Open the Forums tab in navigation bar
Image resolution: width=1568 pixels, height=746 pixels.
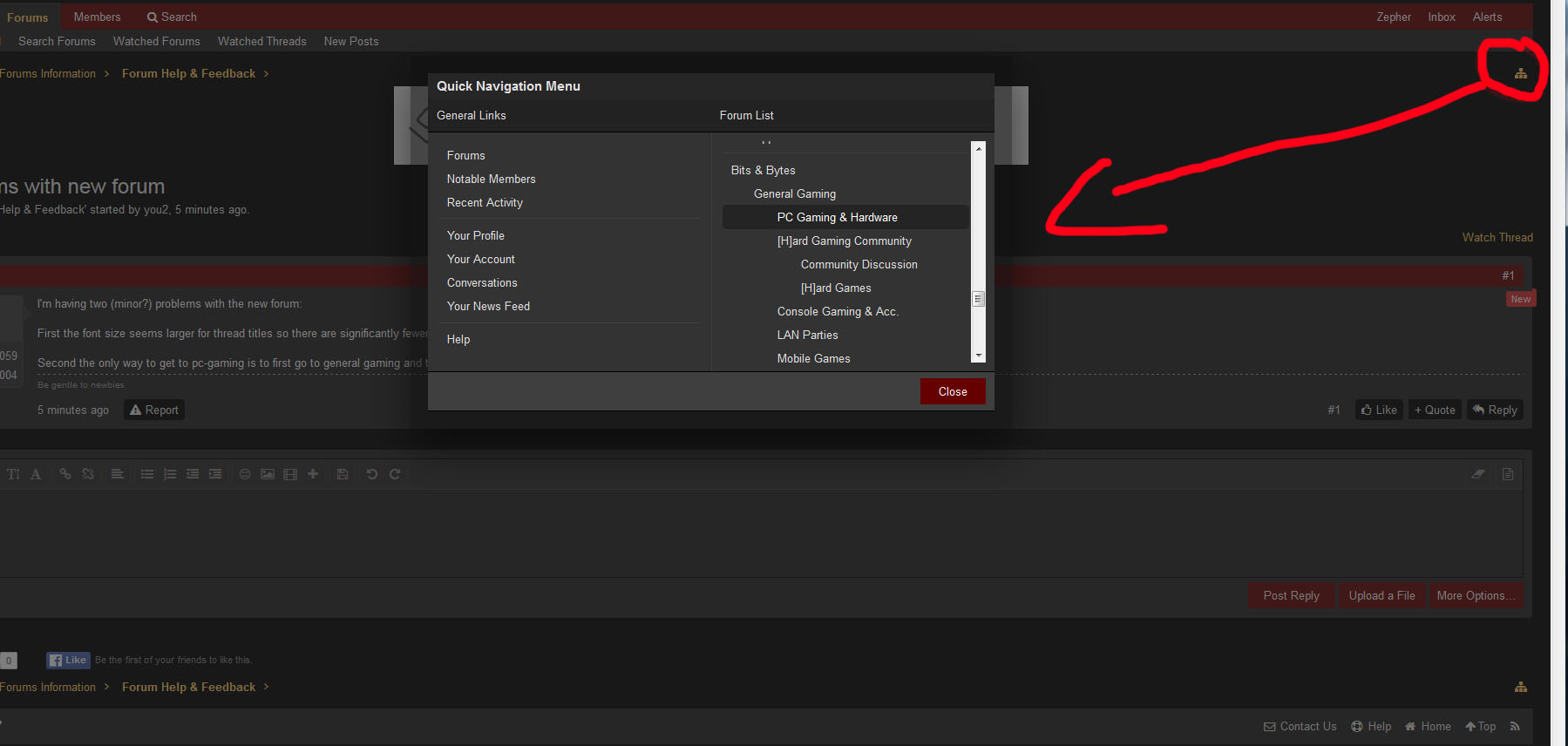(x=28, y=17)
